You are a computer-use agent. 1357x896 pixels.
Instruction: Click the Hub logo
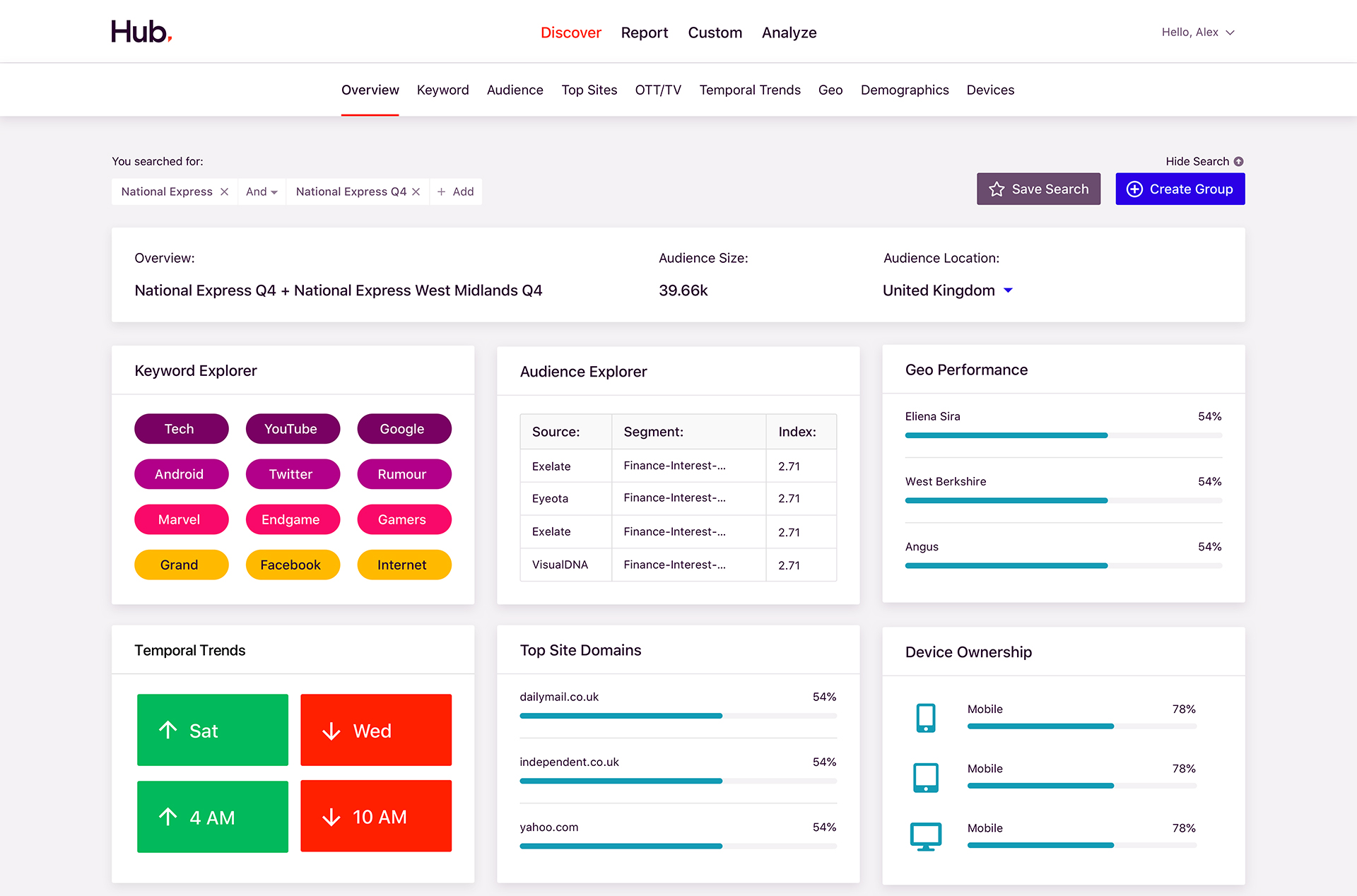141,32
